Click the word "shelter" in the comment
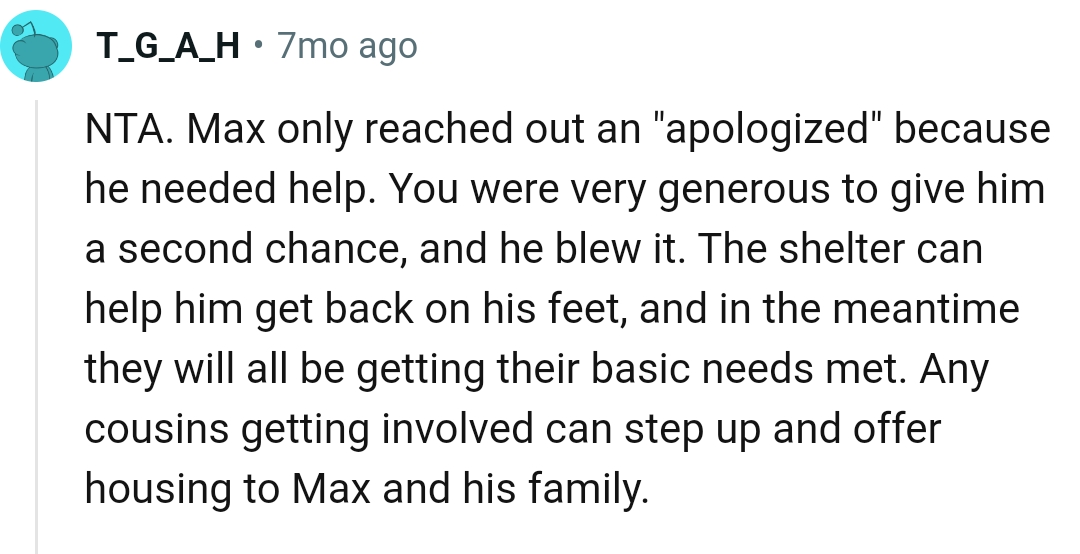Viewport: 1080px width, 554px height. coord(838,250)
